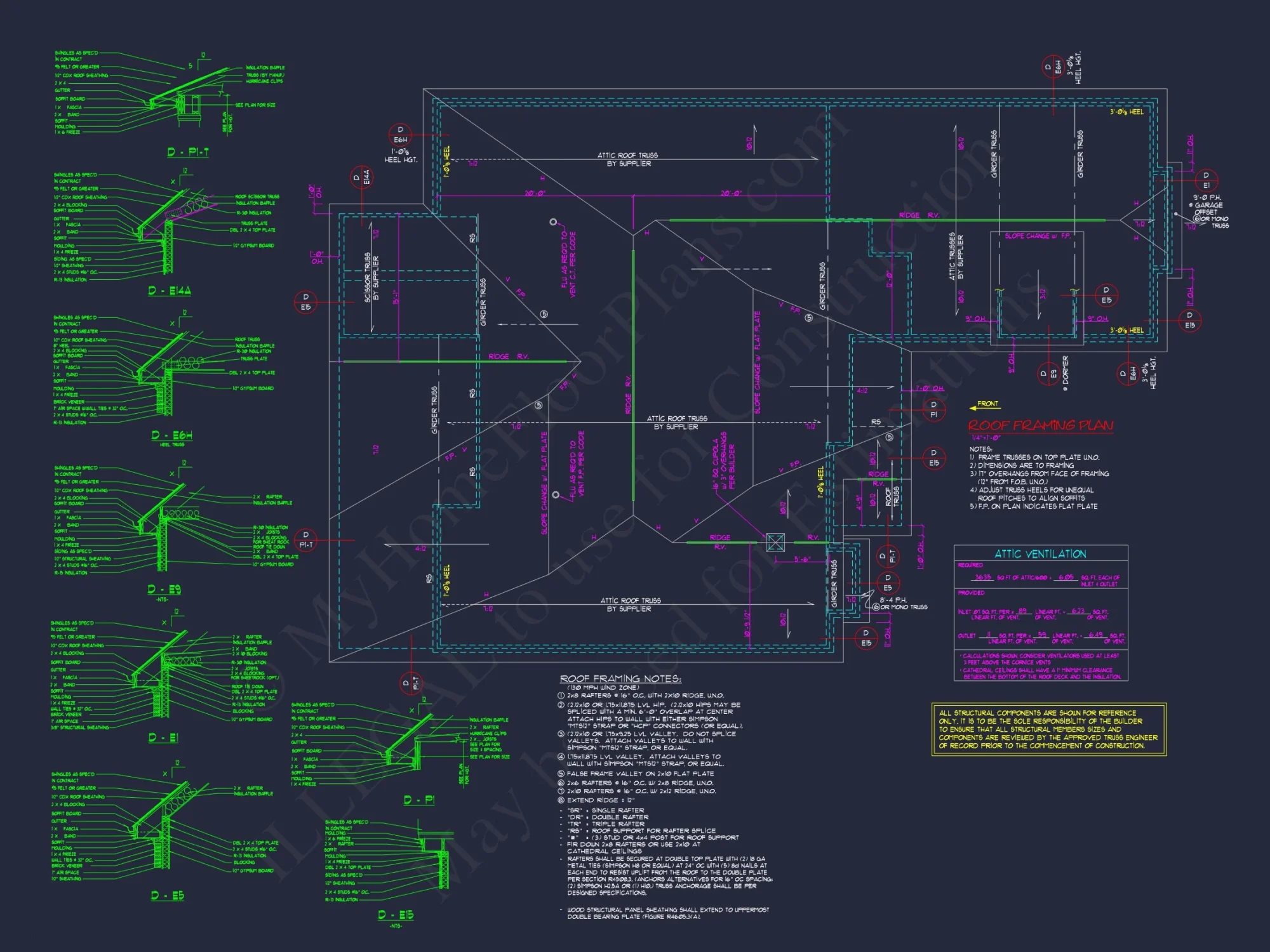Click the red E14A detail callout bubble
Screen dimensions: 1270x952
pyautogui.click(x=361, y=178)
